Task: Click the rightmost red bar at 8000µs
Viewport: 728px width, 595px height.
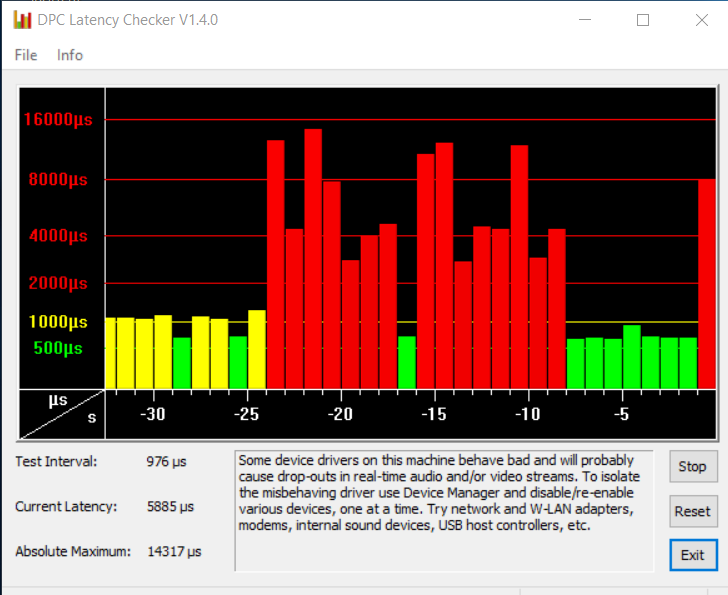Action: pos(707,284)
